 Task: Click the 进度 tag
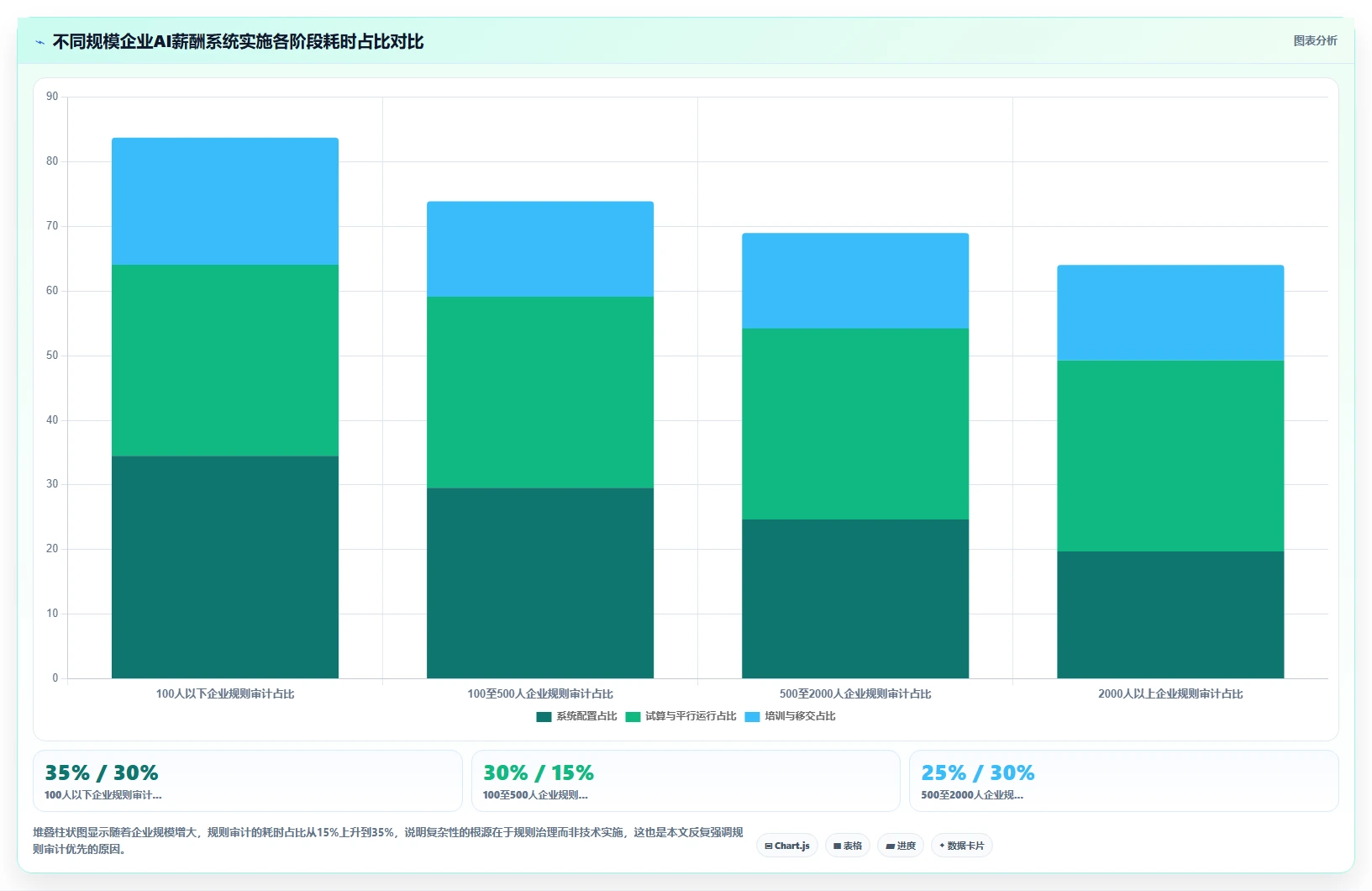[x=901, y=846]
